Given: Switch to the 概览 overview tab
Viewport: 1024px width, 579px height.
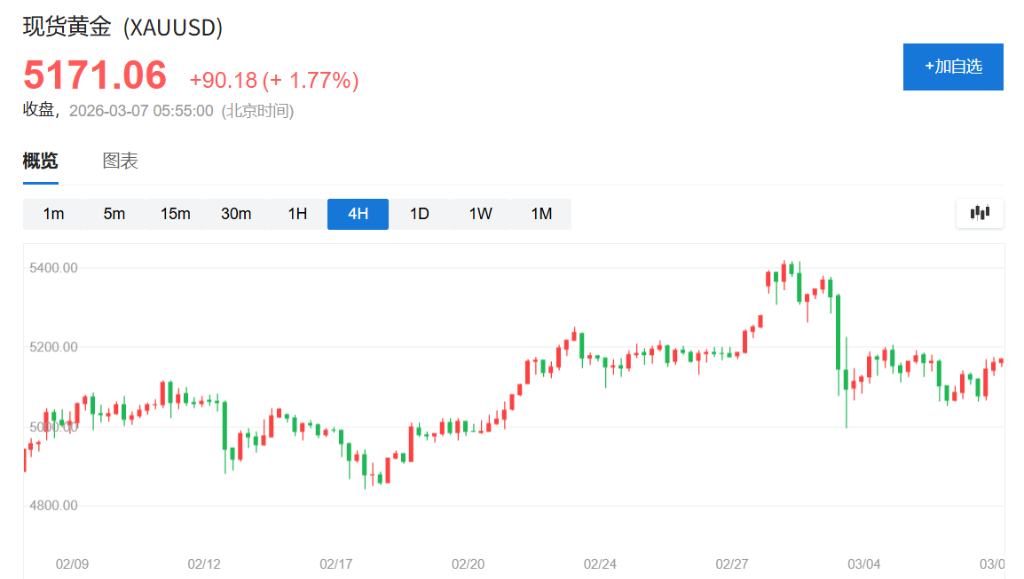Looking at the screenshot, I should click(40, 161).
